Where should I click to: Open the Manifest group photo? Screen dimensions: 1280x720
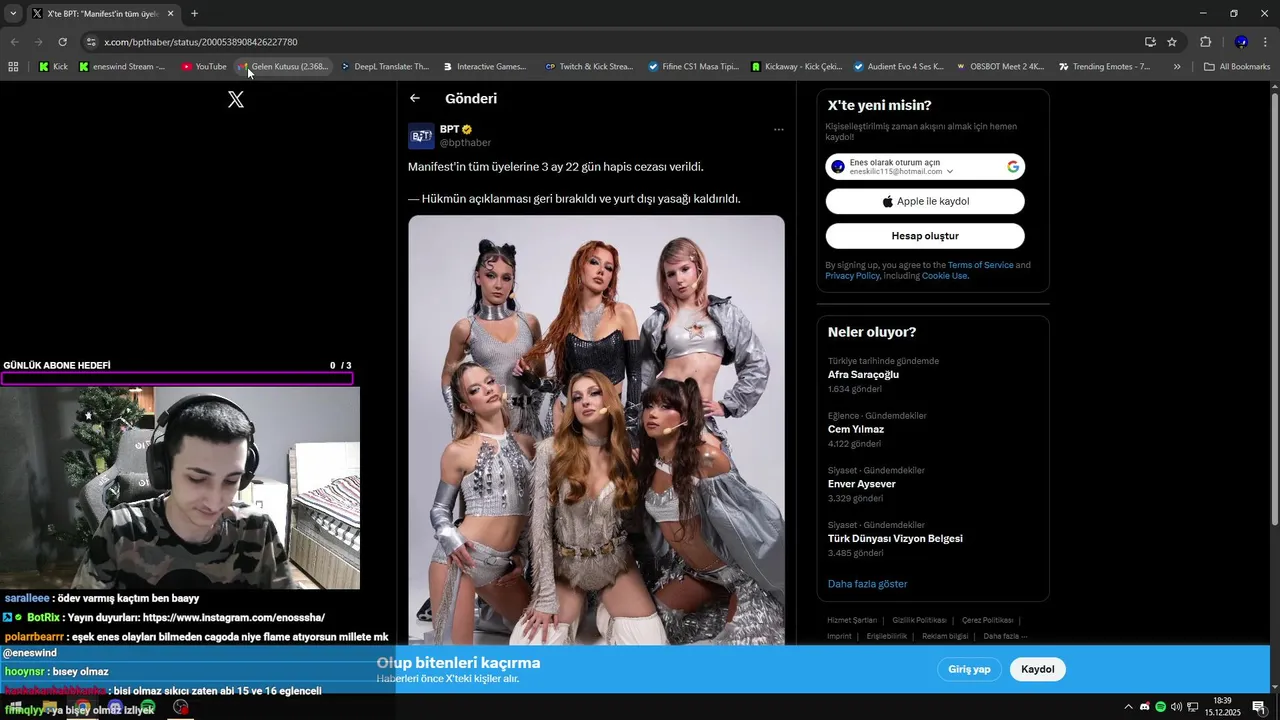click(596, 430)
